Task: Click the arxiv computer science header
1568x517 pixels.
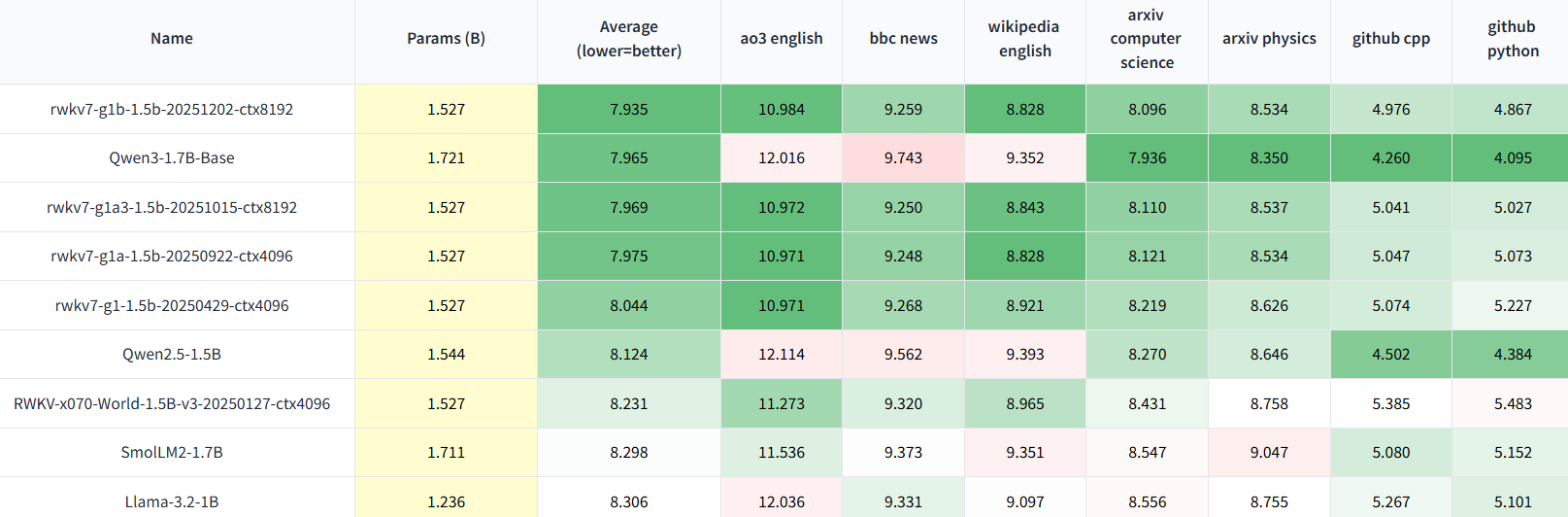Action: coord(1147,39)
